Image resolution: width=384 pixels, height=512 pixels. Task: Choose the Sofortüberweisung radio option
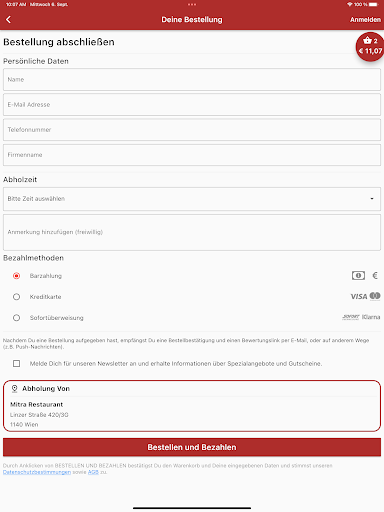click(16, 318)
